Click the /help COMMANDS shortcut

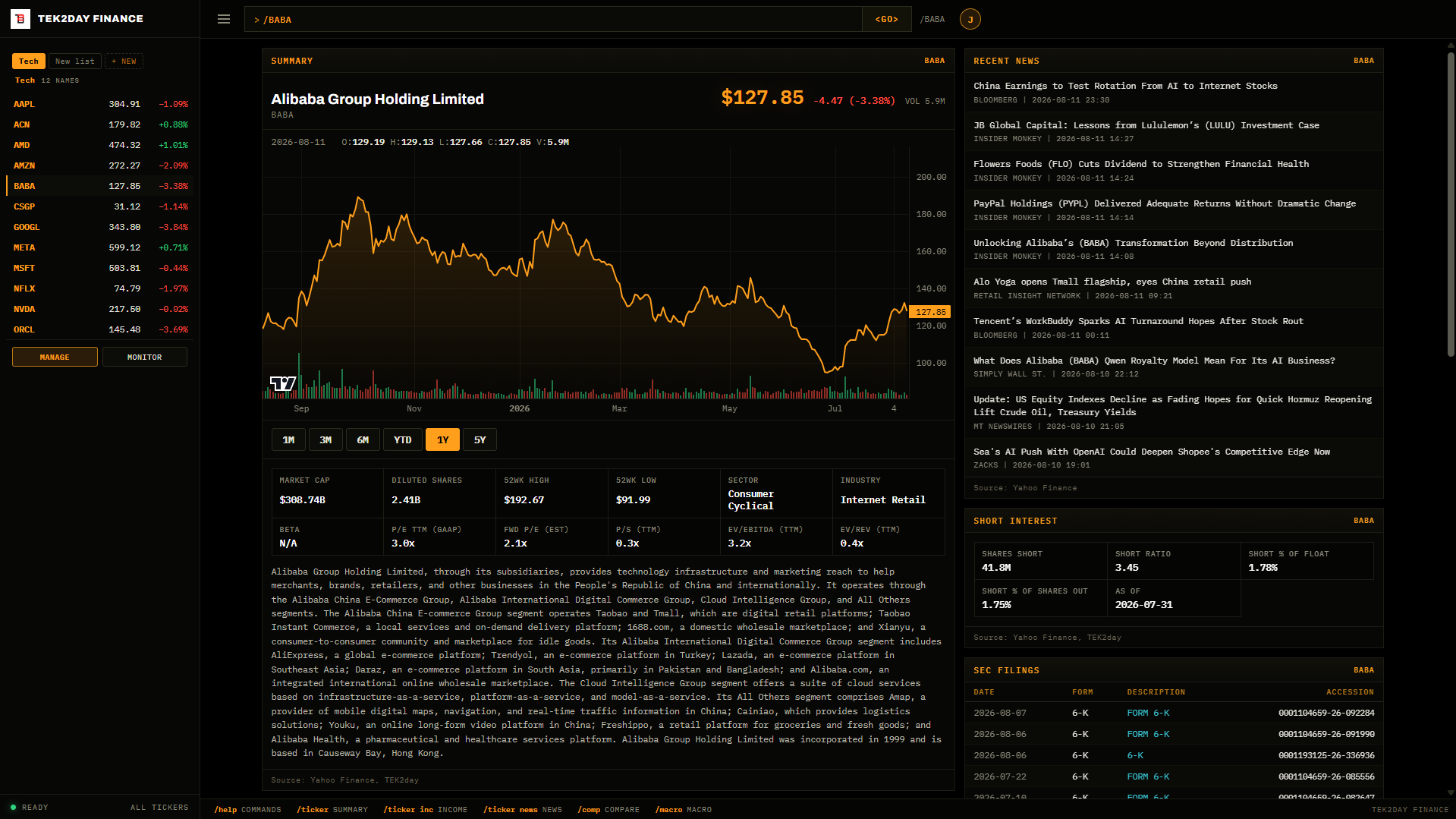pyautogui.click(x=247, y=810)
